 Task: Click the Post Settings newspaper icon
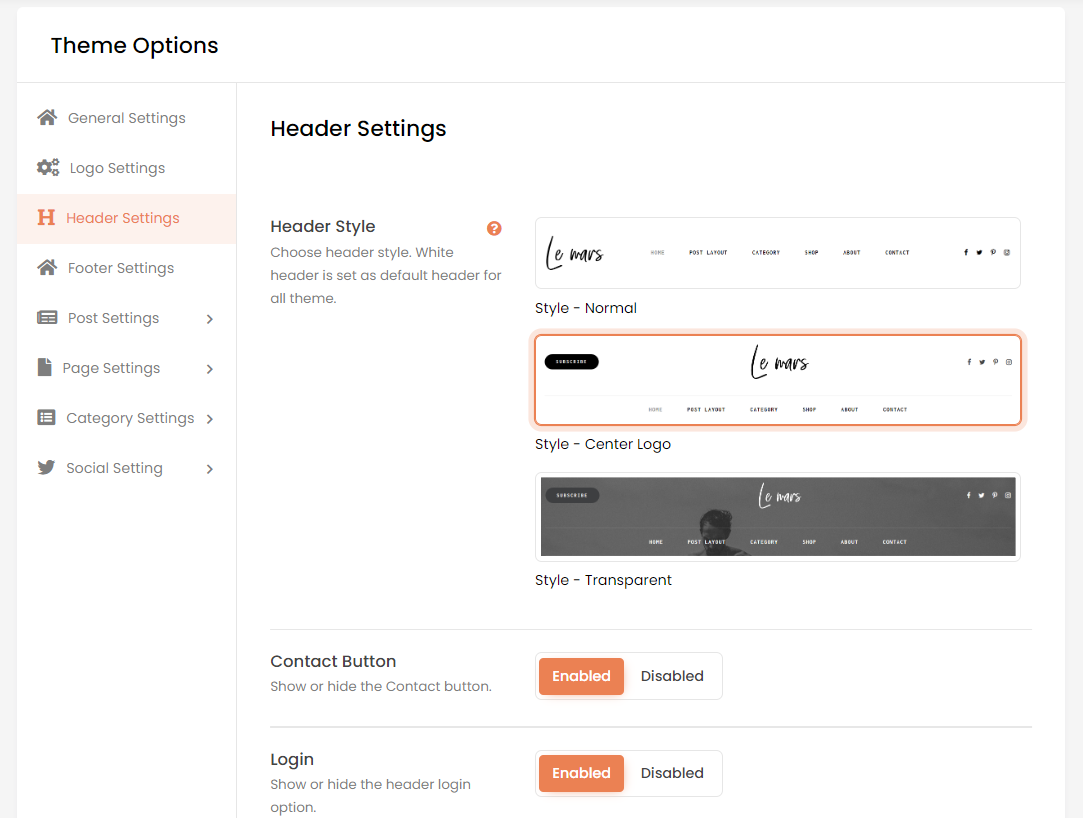tap(47, 318)
